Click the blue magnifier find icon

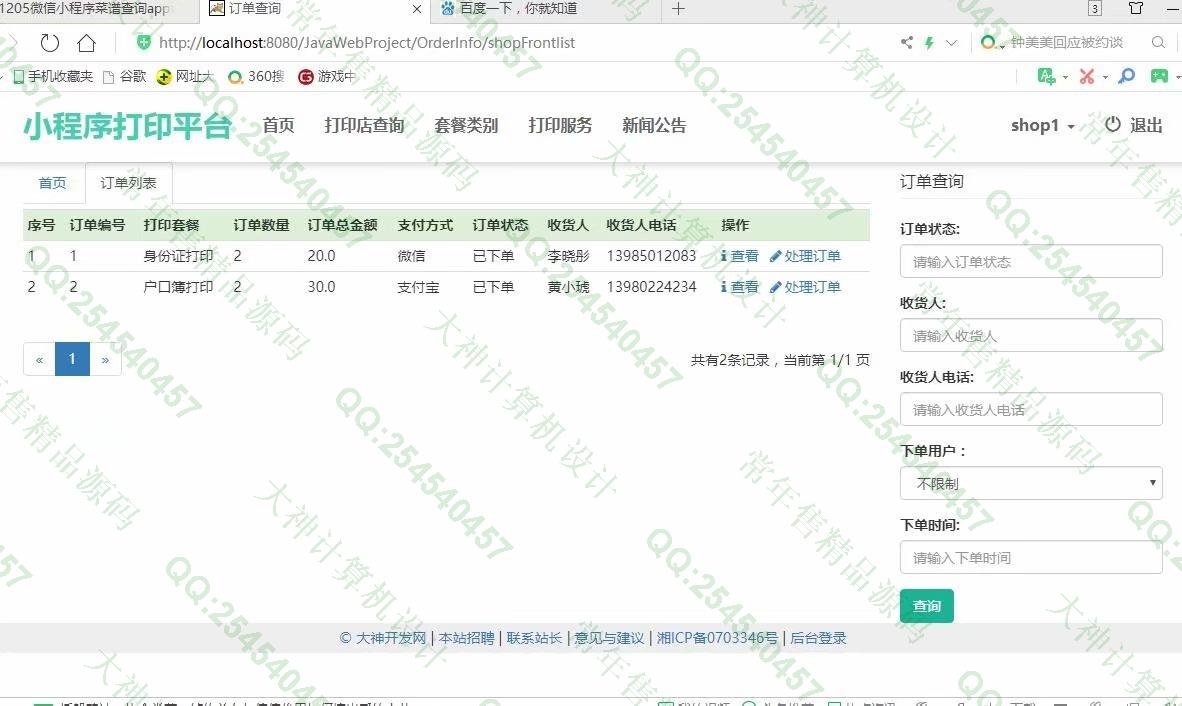click(x=1127, y=76)
